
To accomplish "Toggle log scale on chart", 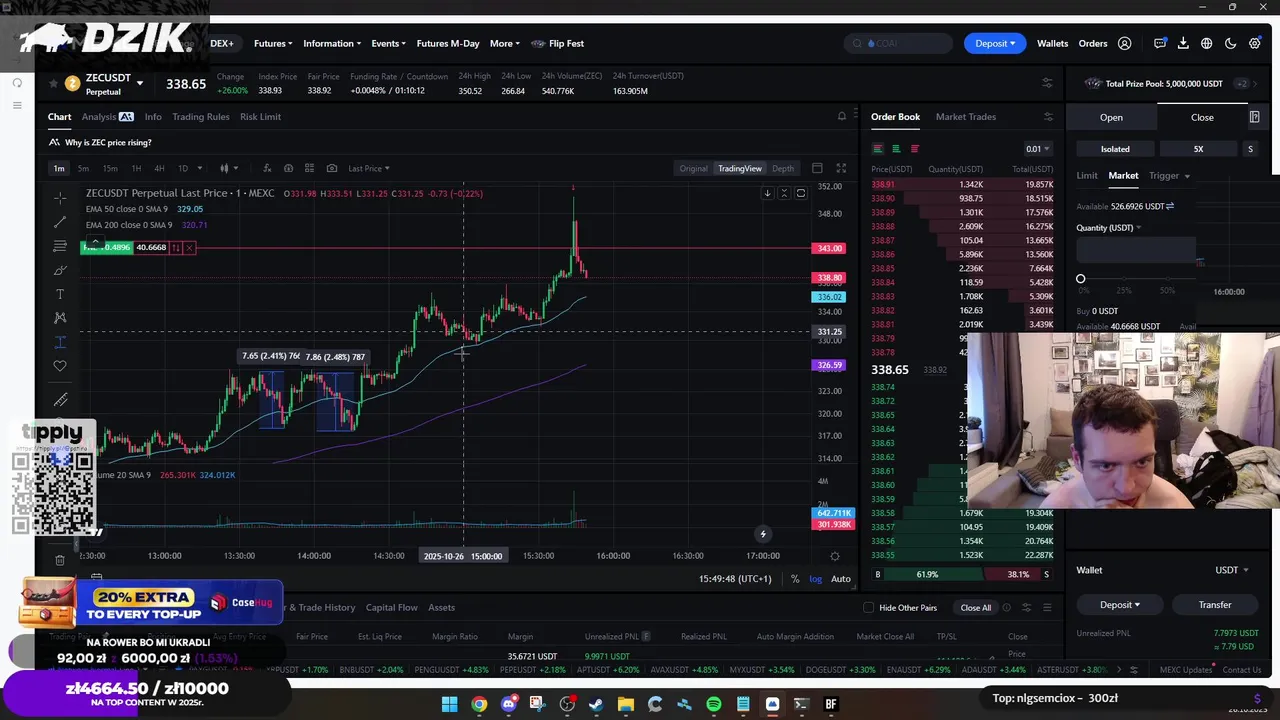I will click(815, 579).
